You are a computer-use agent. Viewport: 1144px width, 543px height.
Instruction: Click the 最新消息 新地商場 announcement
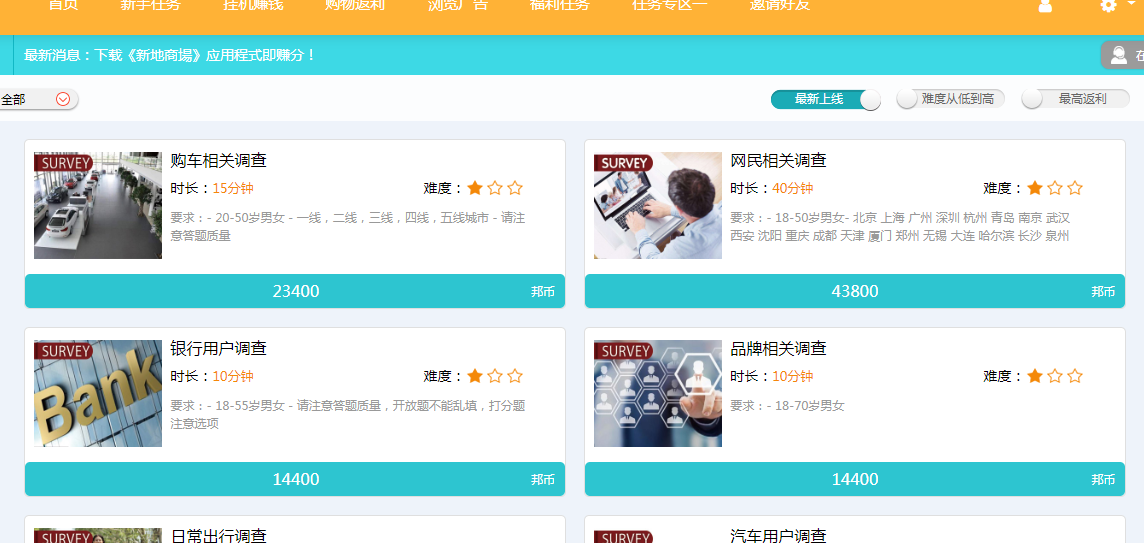click(170, 55)
